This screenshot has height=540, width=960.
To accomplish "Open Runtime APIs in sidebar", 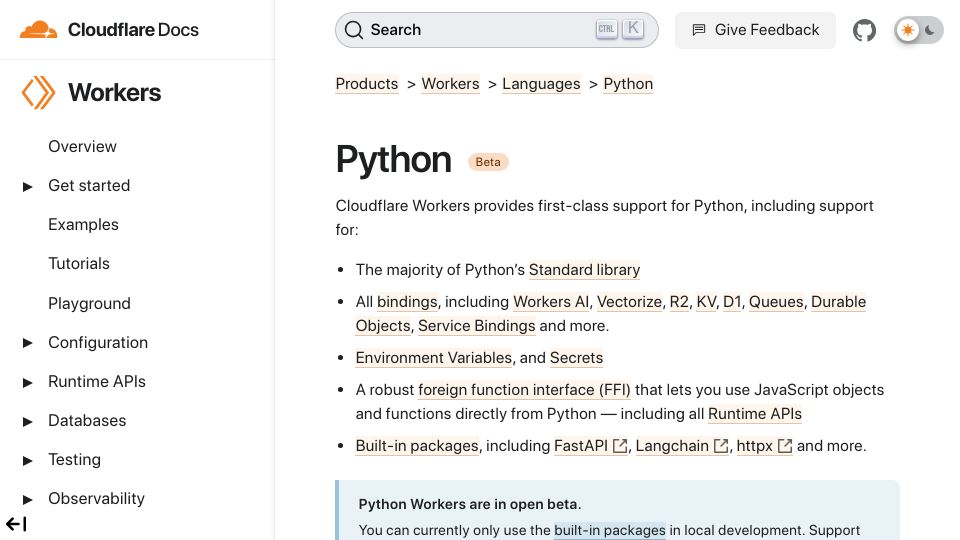I will [x=97, y=381].
